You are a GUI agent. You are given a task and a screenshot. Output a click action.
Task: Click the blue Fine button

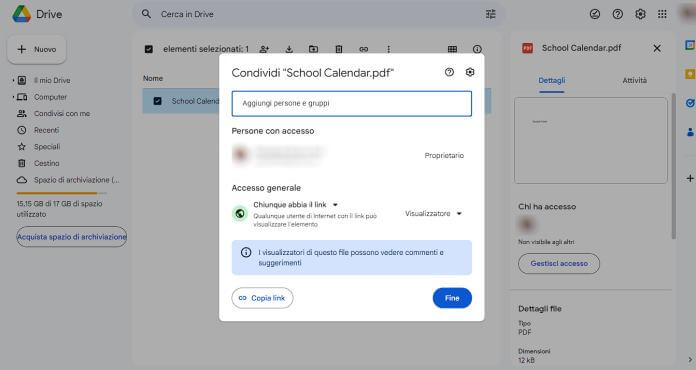pyautogui.click(x=452, y=298)
